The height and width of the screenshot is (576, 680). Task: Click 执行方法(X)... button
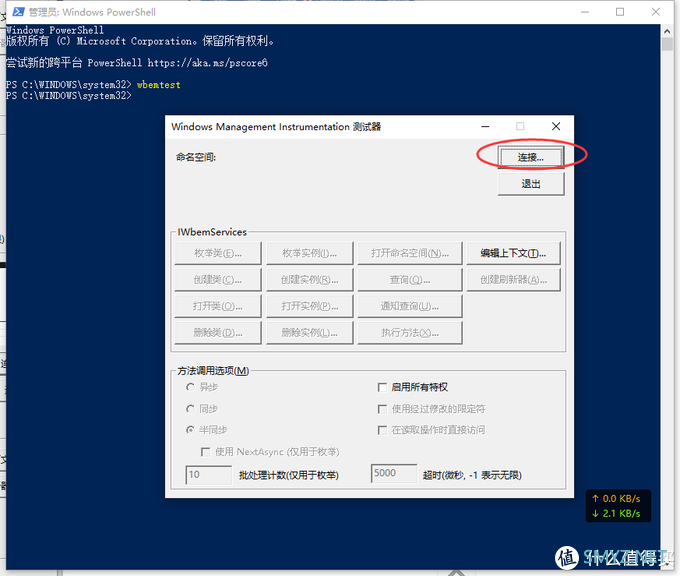point(410,333)
